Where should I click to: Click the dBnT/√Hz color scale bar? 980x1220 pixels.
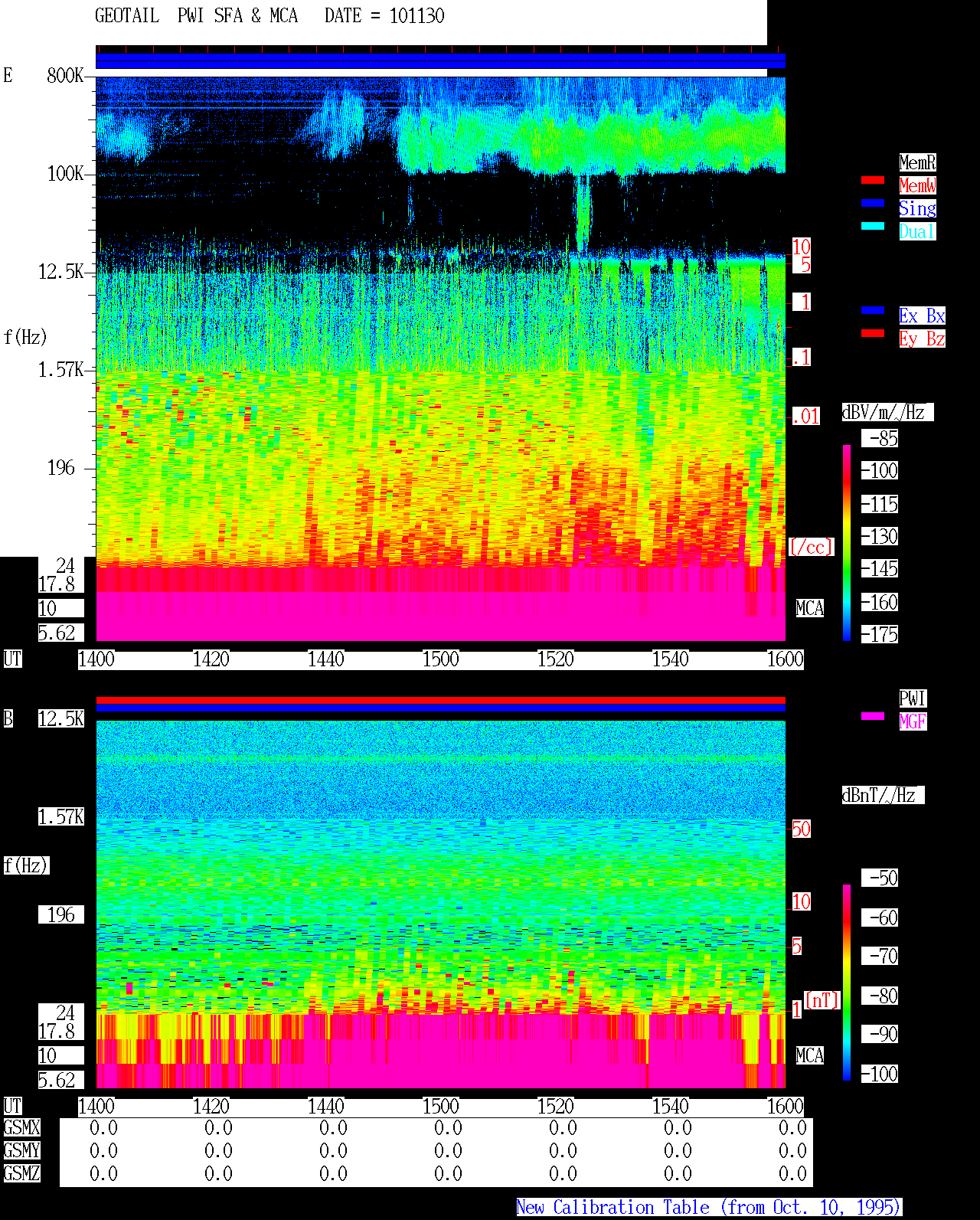(x=847, y=983)
